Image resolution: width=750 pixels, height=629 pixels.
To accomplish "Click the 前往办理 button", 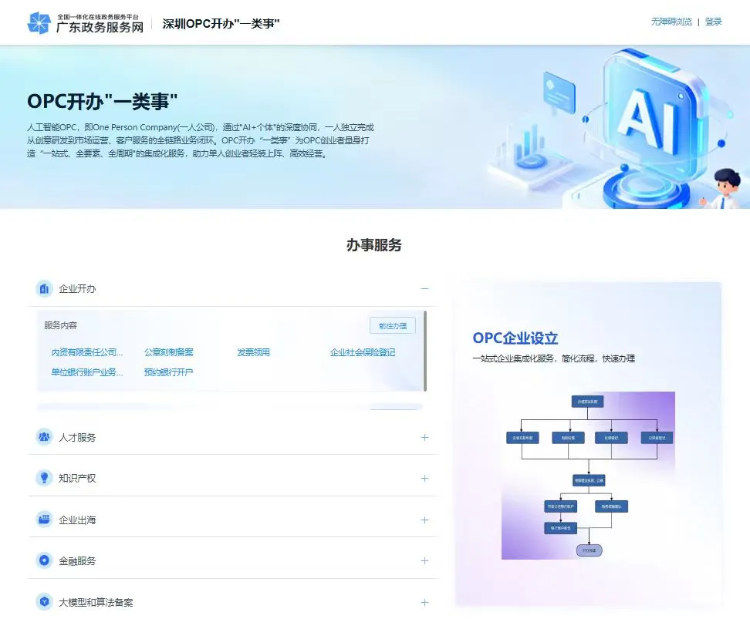I will coord(393,326).
